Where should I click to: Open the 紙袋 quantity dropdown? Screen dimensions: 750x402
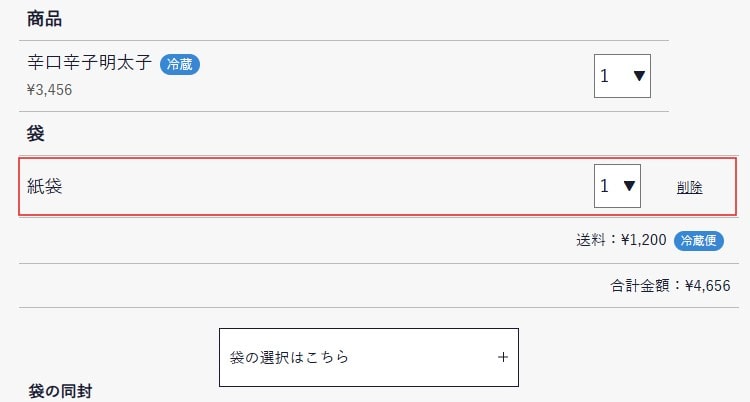click(617, 186)
